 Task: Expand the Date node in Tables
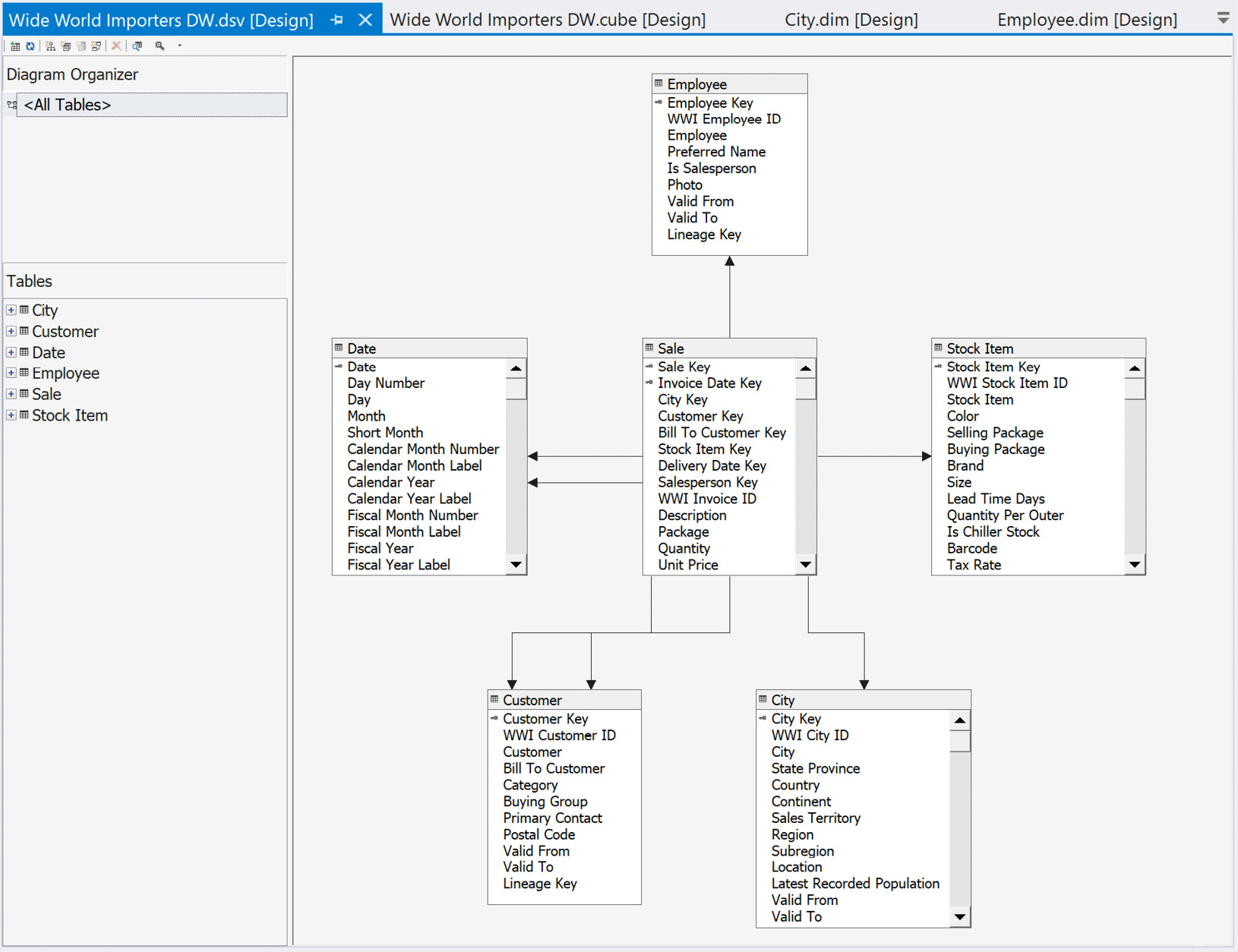click(x=11, y=352)
